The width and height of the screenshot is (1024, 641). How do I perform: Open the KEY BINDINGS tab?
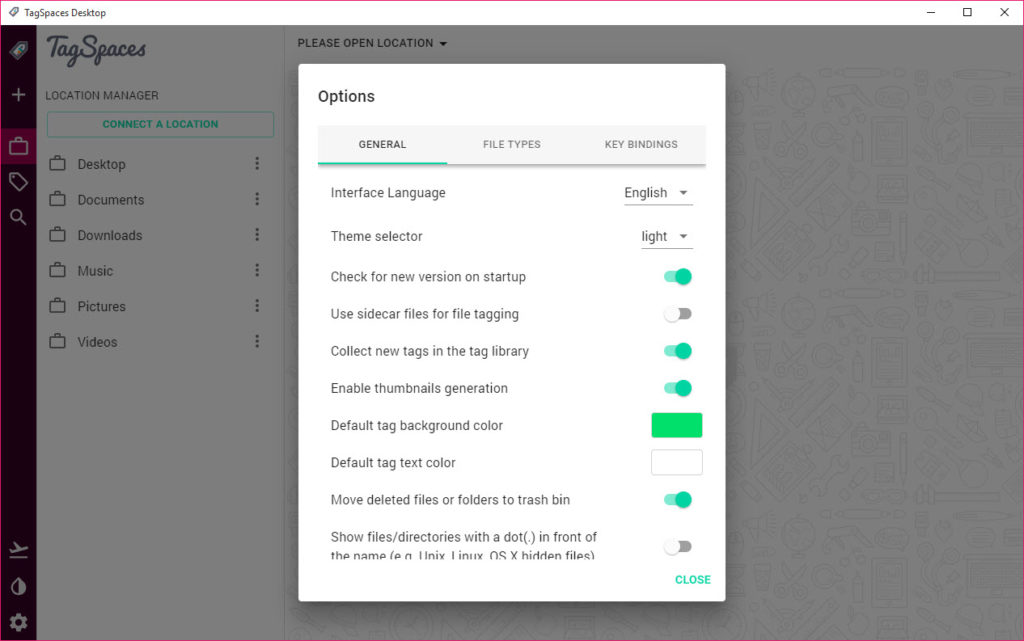click(640, 144)
